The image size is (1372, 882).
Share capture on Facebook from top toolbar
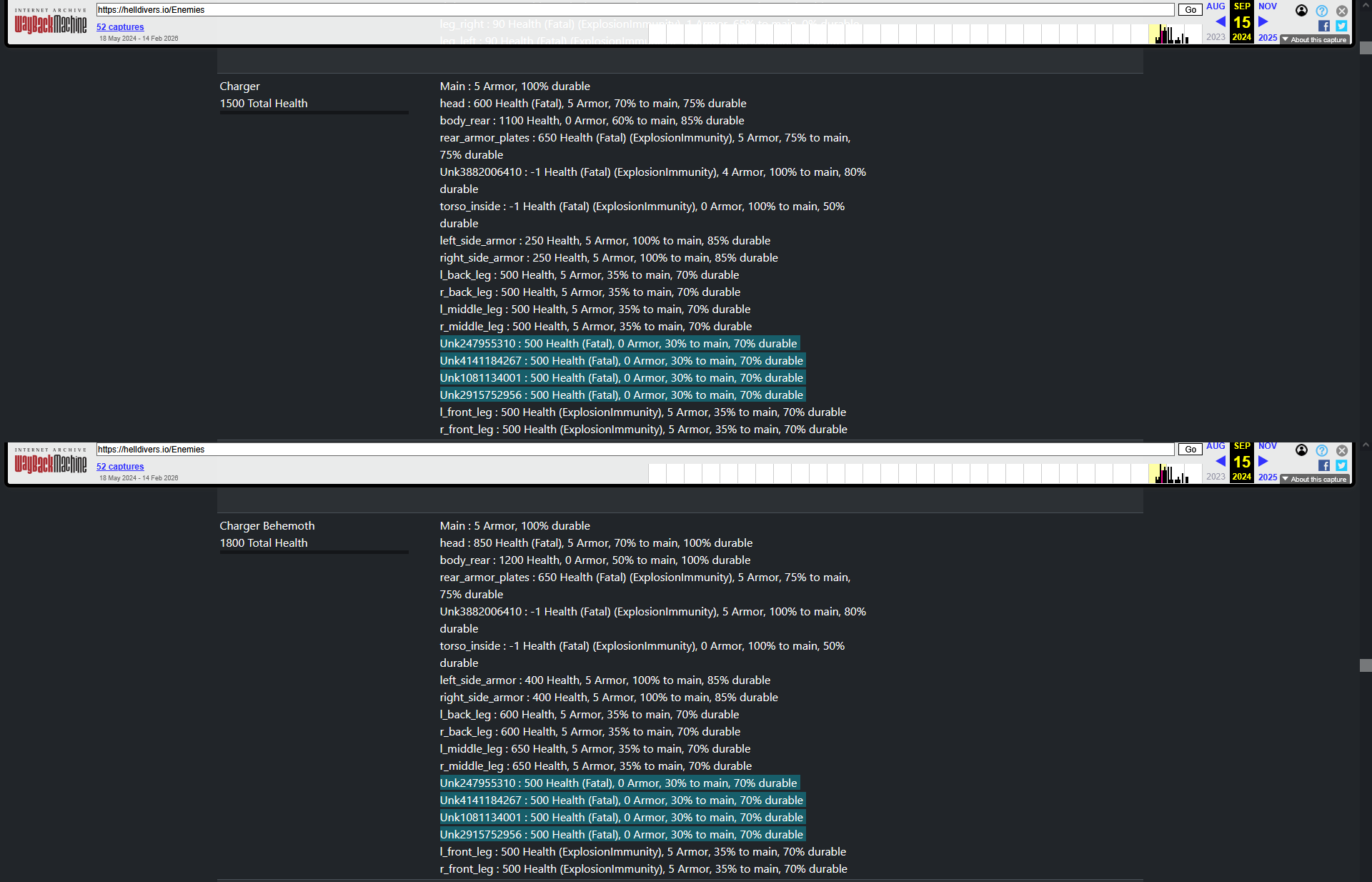(x=1324, y=26)
